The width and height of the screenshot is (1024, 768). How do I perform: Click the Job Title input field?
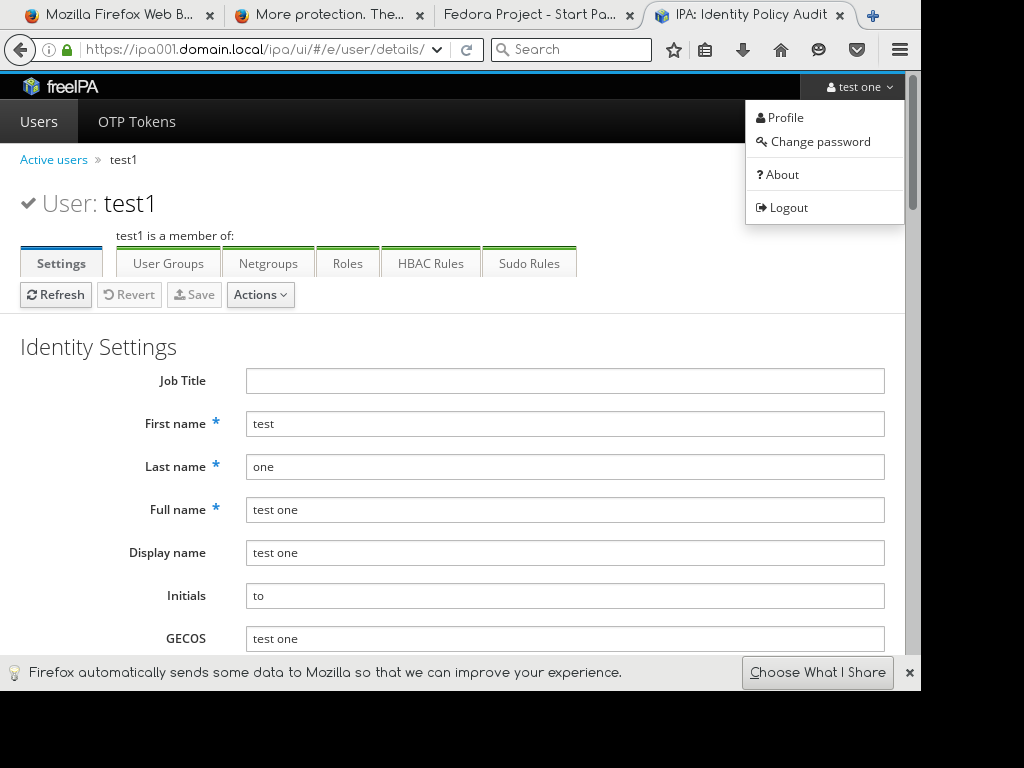click(x=566, y=381)
